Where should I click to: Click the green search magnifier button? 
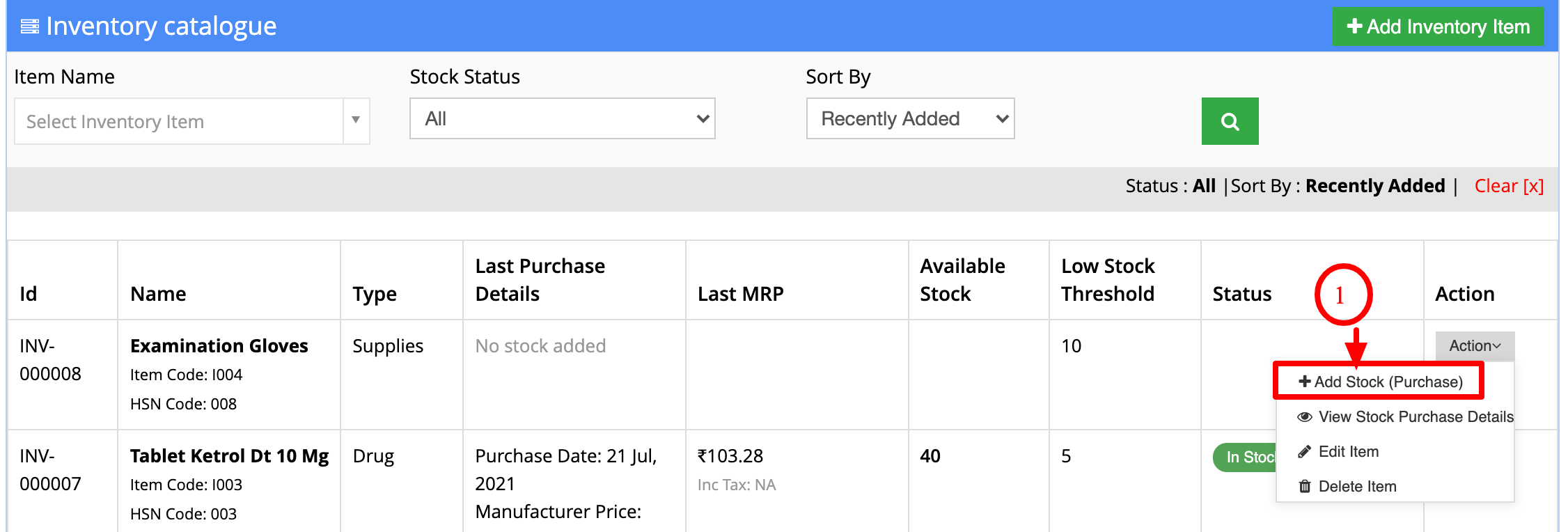[1230, 121]
